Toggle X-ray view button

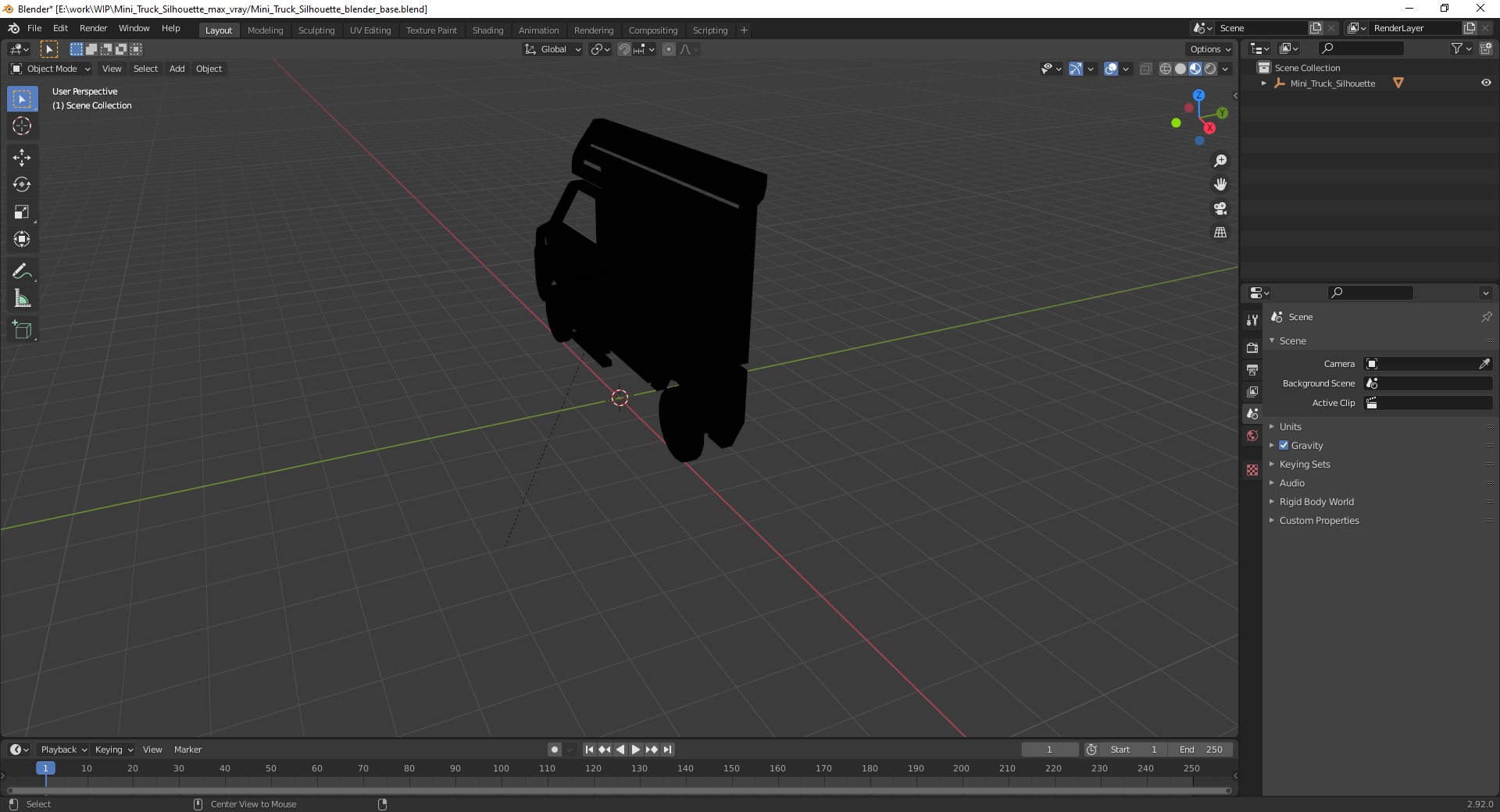pos(1146,69)
